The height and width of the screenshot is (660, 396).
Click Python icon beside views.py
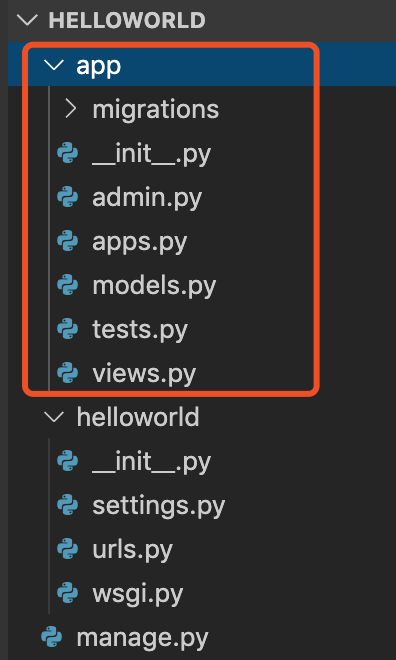(68, 373)
